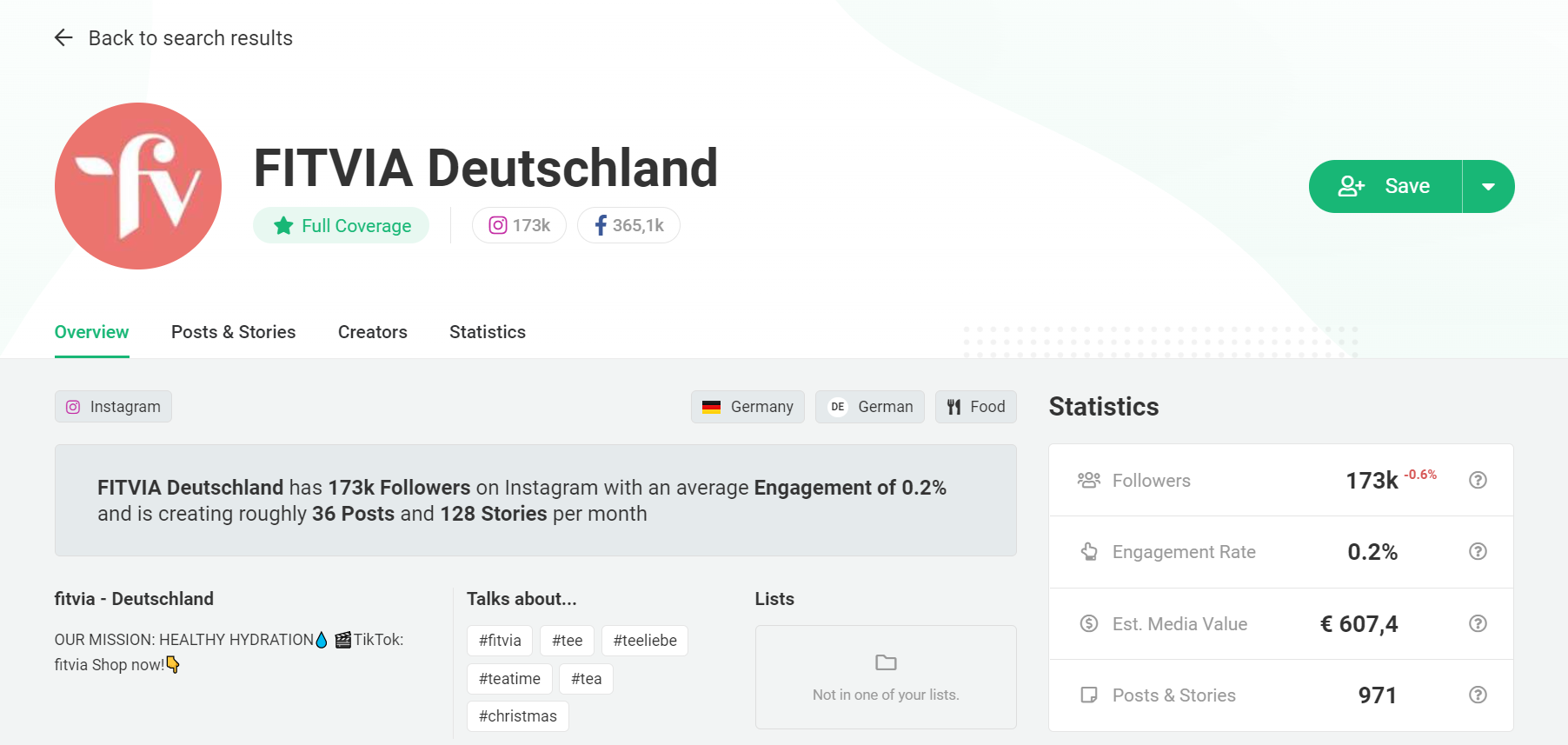Click the empty lists folder box
Screen dimensions: 1568x745
(886, 676)
